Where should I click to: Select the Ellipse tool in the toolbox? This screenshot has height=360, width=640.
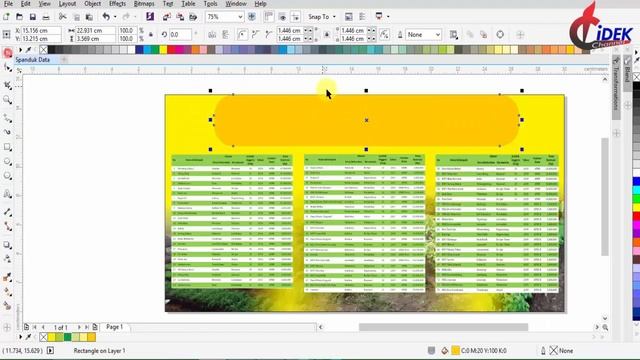(x=7, y=162)
